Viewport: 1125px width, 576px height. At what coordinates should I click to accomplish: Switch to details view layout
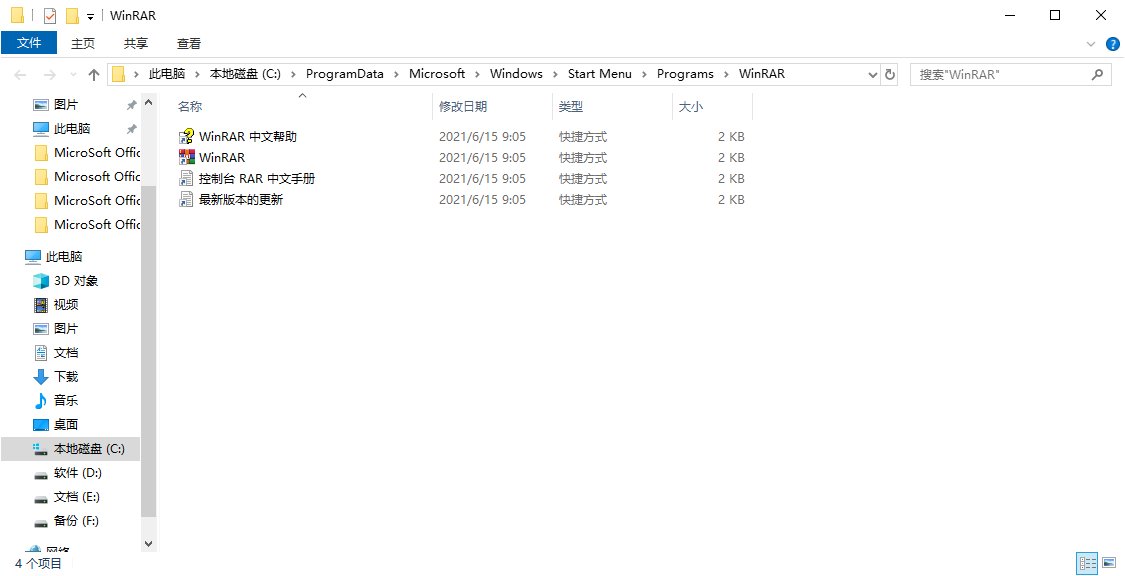[1087, 563]
